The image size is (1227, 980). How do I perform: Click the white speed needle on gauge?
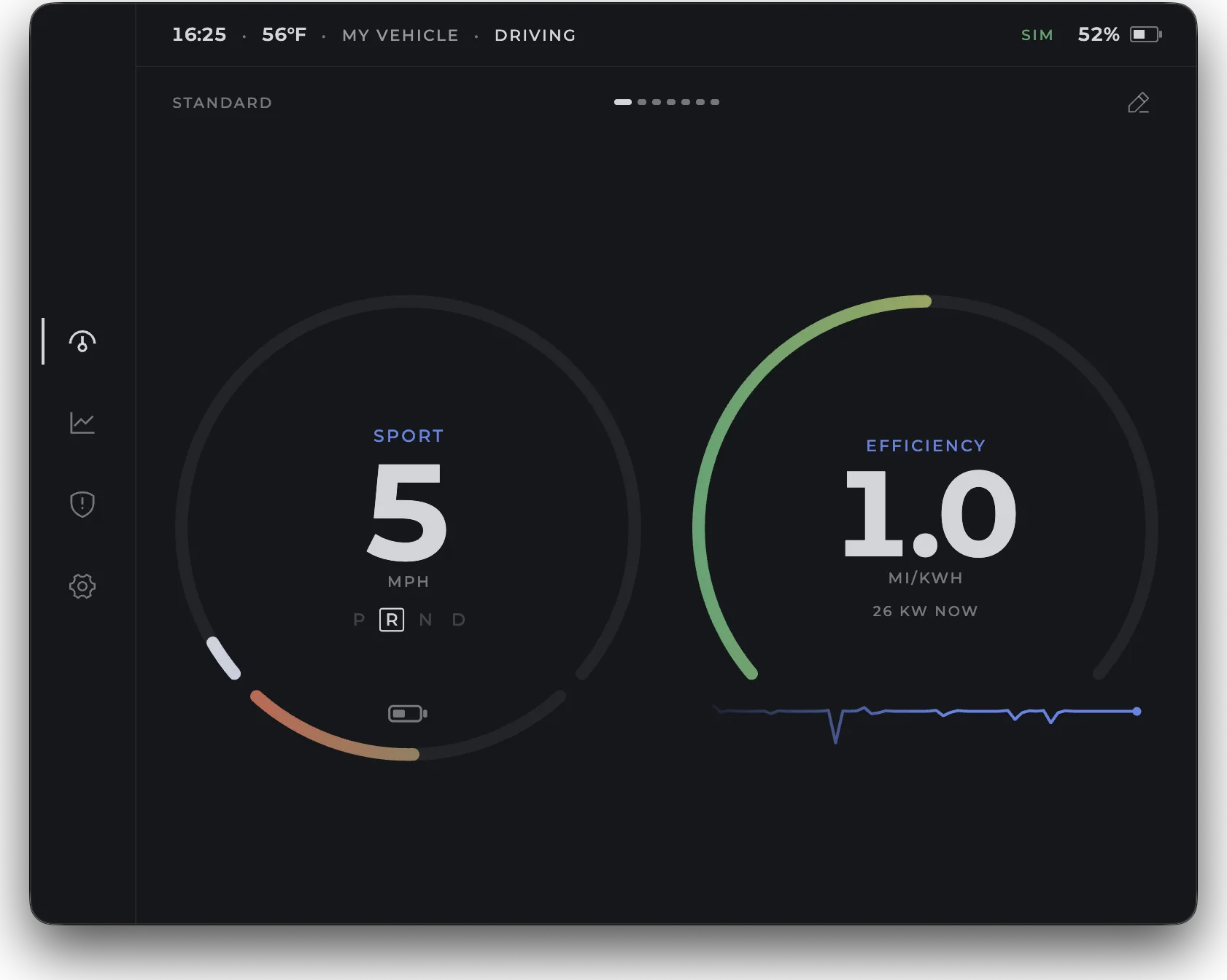[x=223, y=658]
